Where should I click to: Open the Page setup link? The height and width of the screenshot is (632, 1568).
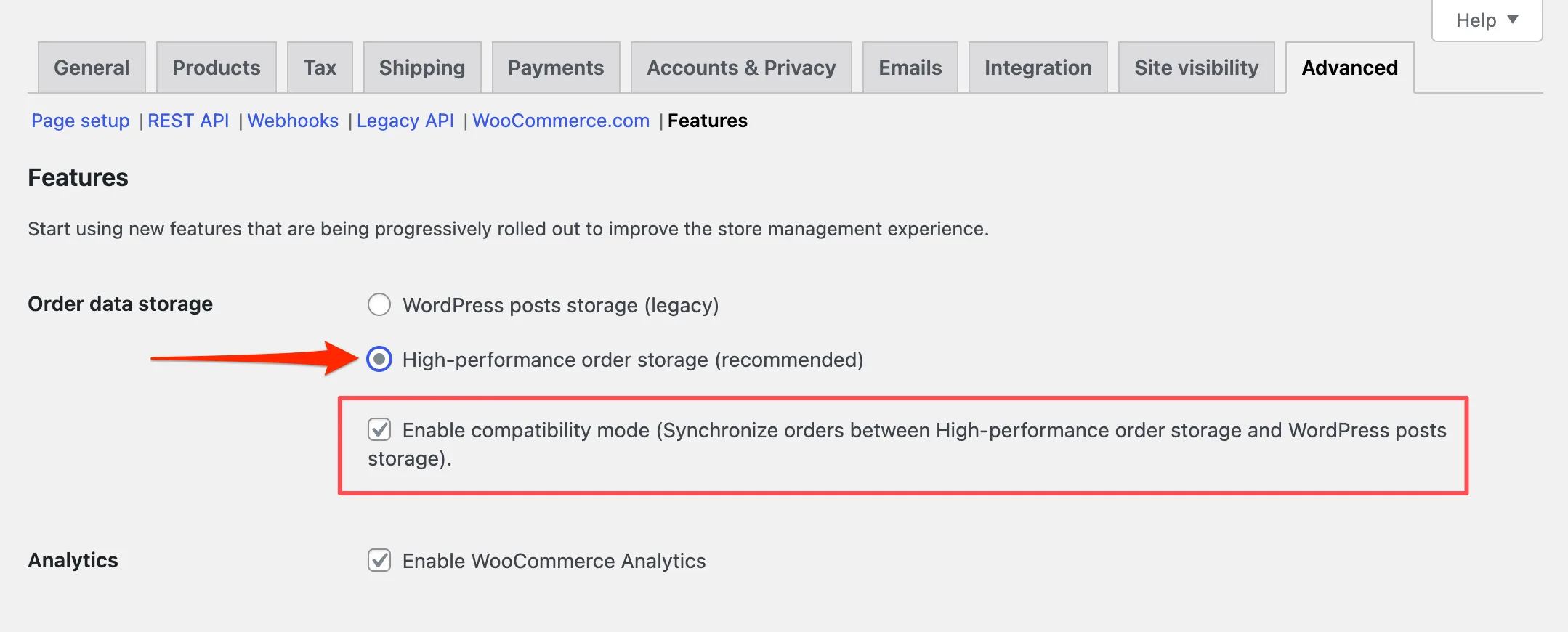coord(81,121)
